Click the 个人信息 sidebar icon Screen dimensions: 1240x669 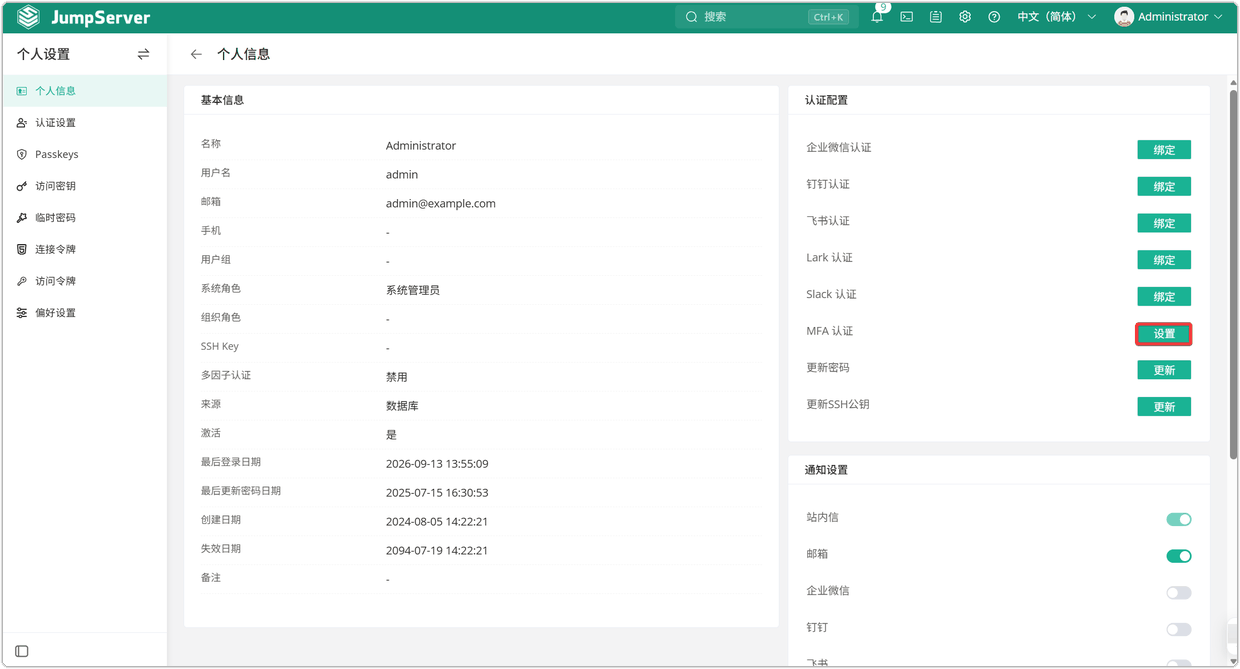coord(22,91)
